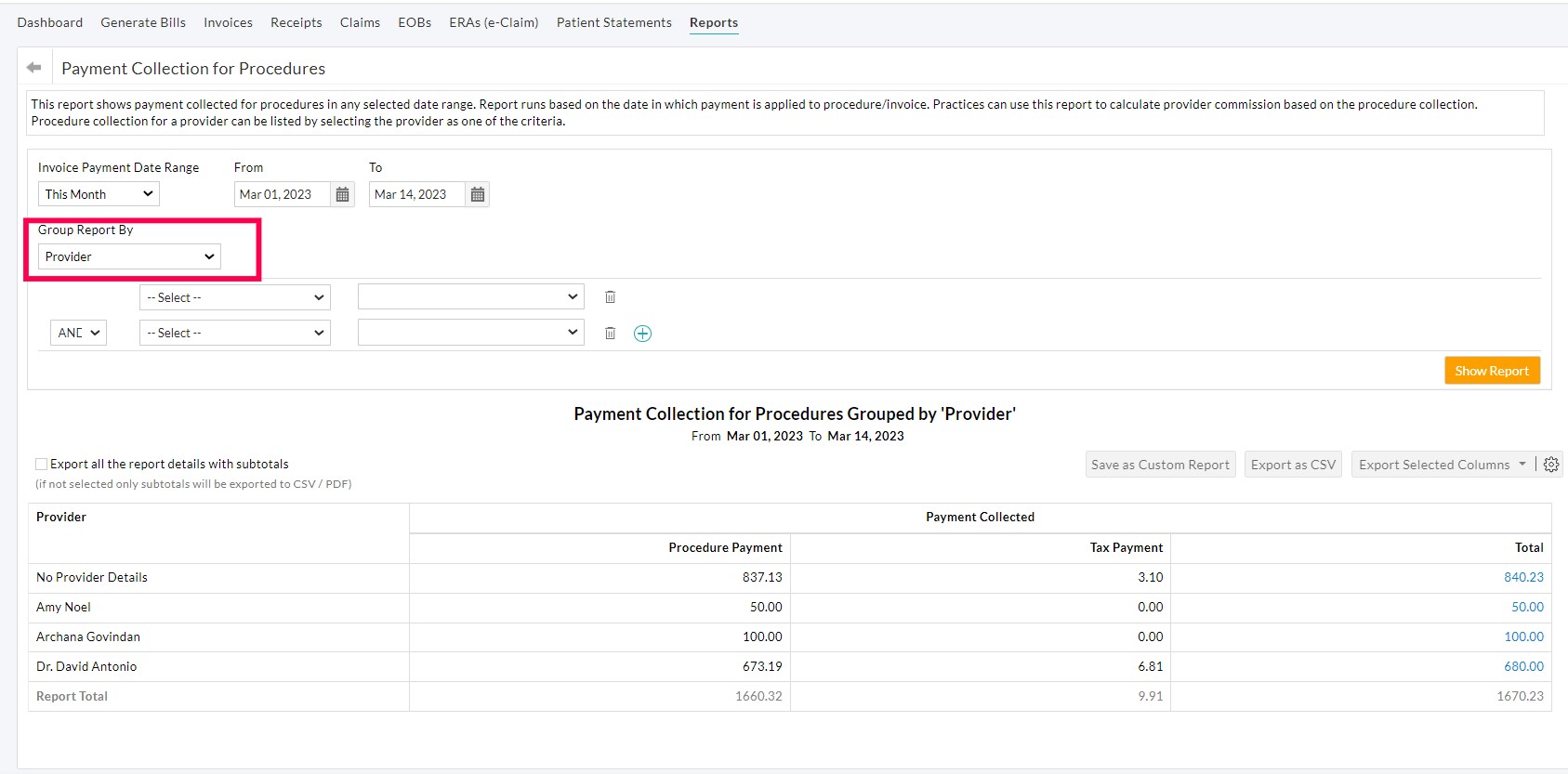The width and height of the screenshot is (1568, 774).
Task: Select procedure payment value 673.19
Action: point(762,666)
